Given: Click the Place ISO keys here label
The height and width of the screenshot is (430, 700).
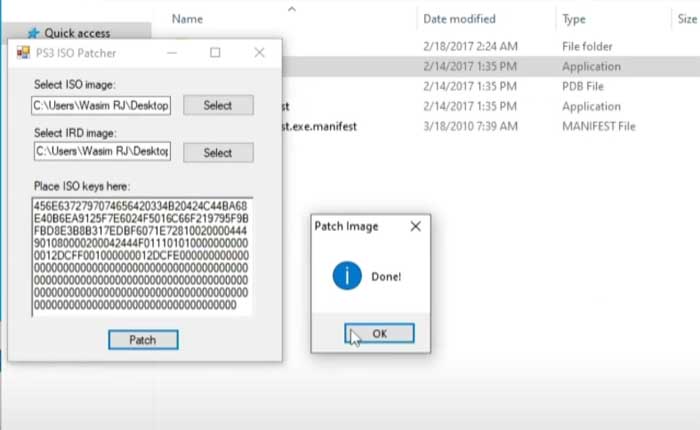Looking at the screenshot, I should tap(82, 186).
